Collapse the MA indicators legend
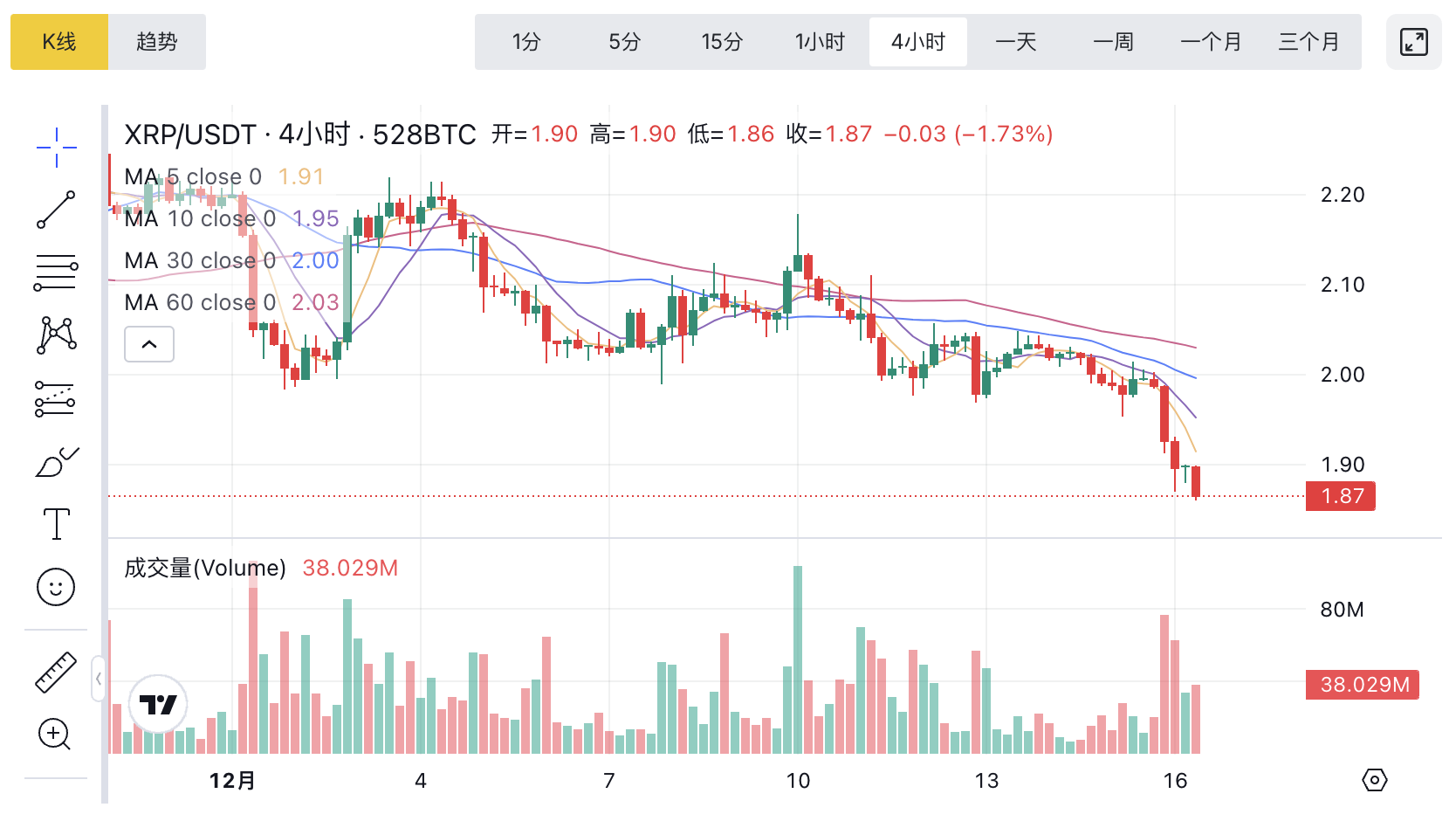Viewport: 1456px width, 828px height. point(149,344)
